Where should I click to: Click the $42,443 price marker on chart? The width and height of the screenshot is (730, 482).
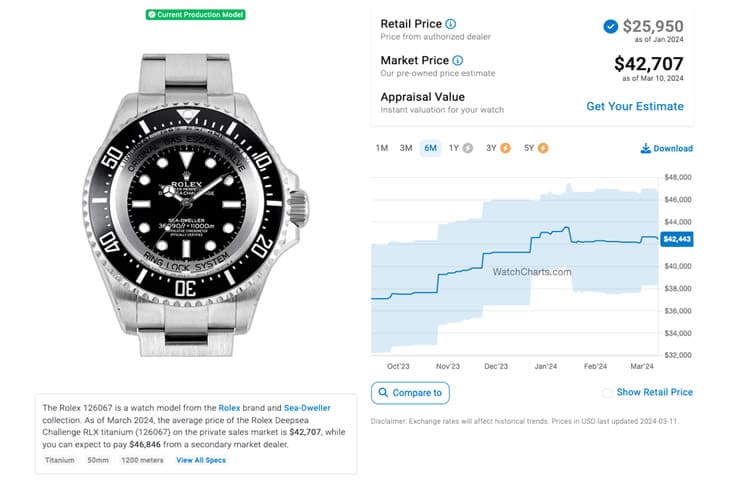click(676, 239)
